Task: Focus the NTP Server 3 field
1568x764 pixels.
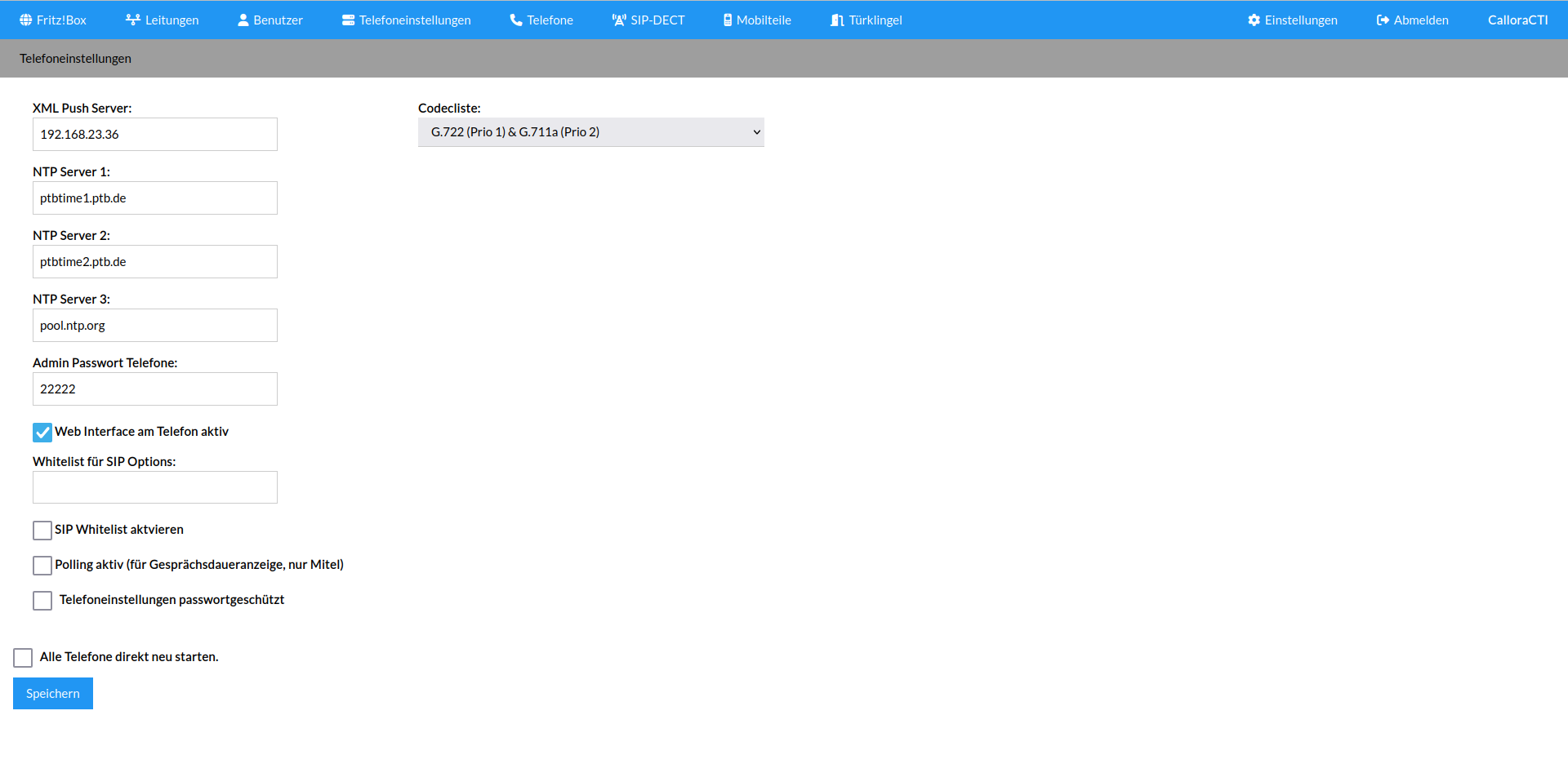Action: (155, 326)
